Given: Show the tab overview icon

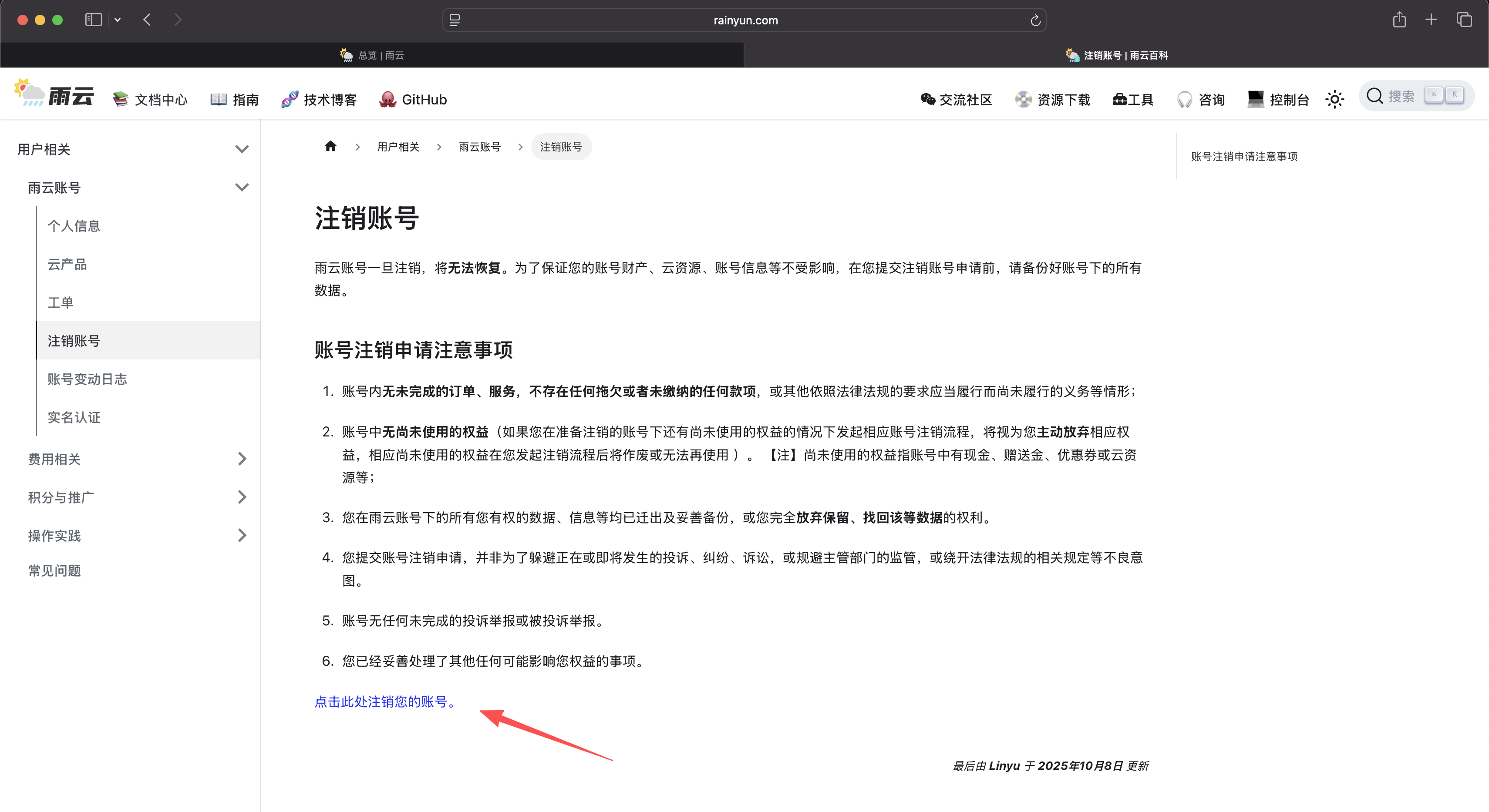Looking at the screenshot, I should click(1464, 20).
